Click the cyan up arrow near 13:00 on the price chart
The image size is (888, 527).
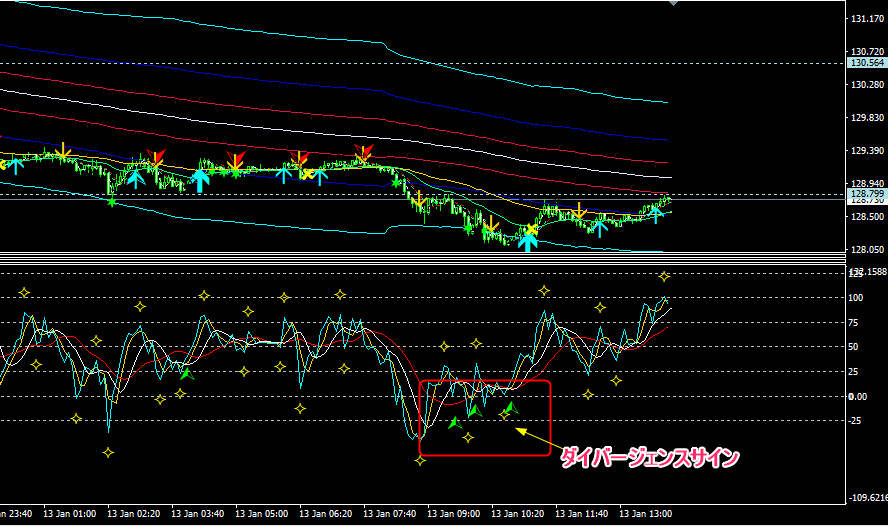(655, 215)
